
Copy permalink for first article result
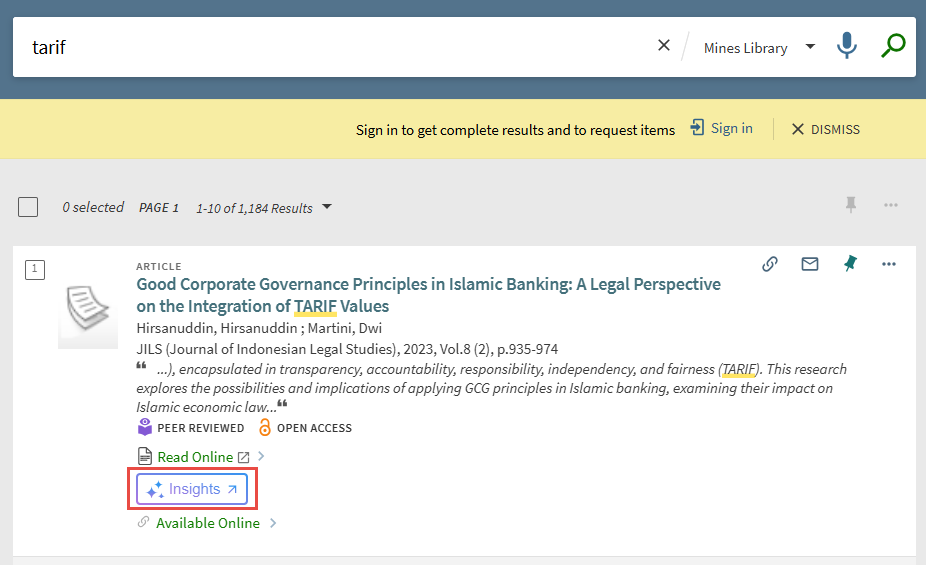pyautogui.click(x=770, y=264)
